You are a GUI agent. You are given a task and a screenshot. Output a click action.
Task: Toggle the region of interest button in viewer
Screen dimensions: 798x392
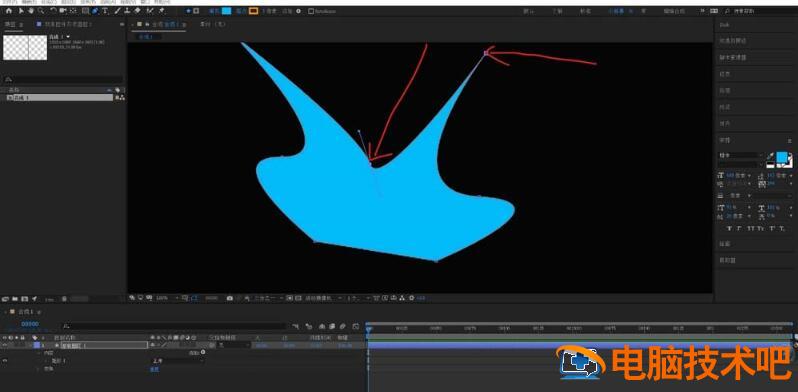pos(289,298)
